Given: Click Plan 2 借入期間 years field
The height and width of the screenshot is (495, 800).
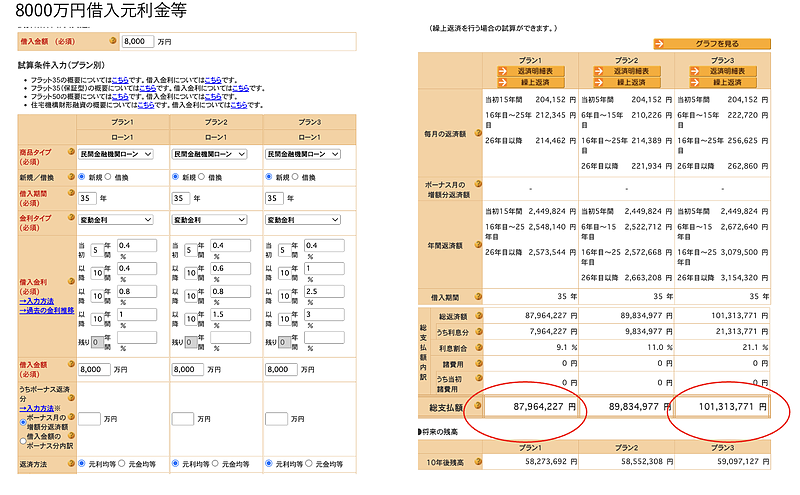Looking at the screenshot, I should pos(182,198).
